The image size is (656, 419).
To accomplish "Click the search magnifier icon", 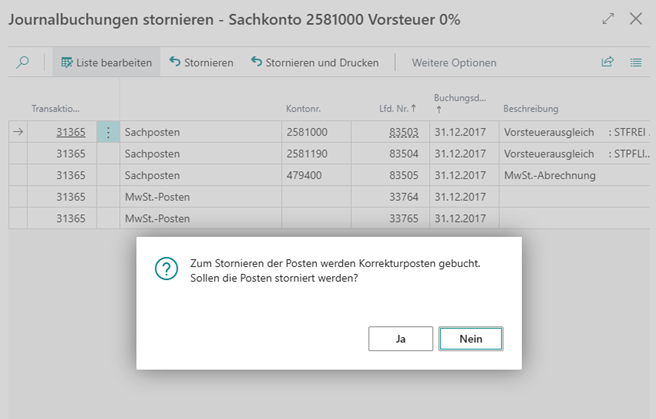I will [x=22, y=62].
